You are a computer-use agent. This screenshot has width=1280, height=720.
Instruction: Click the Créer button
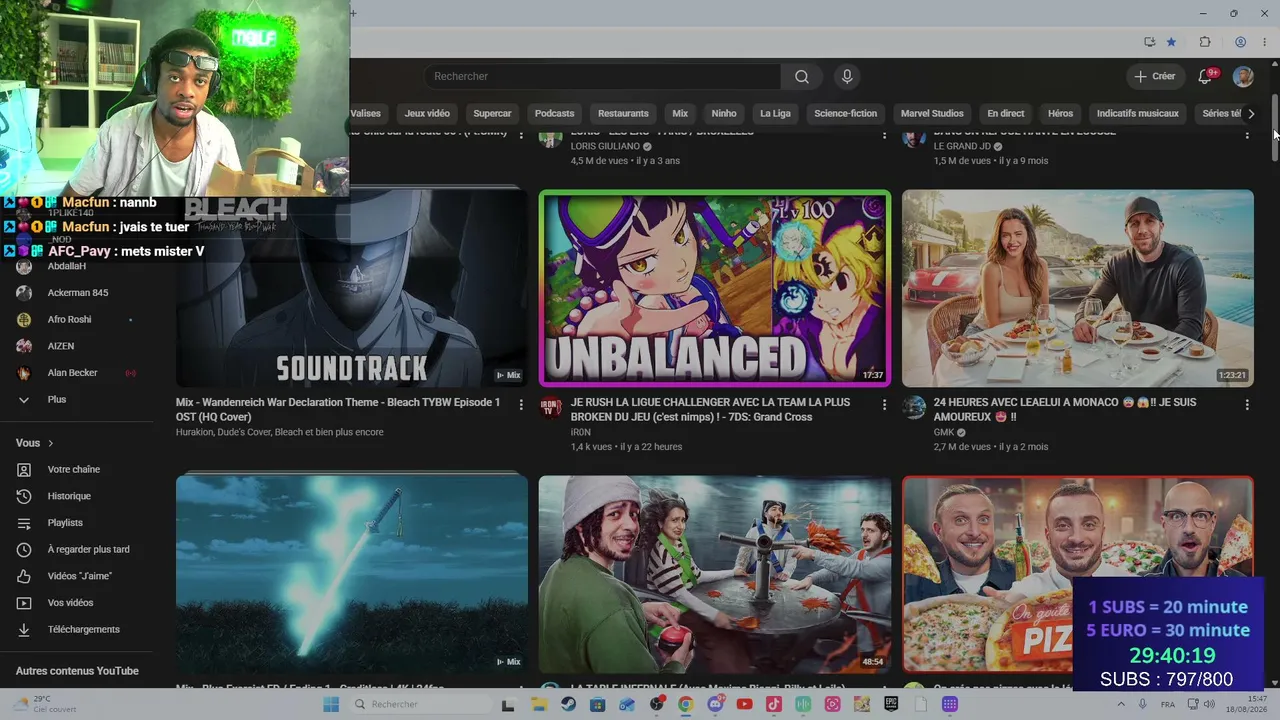point(1155,77)
